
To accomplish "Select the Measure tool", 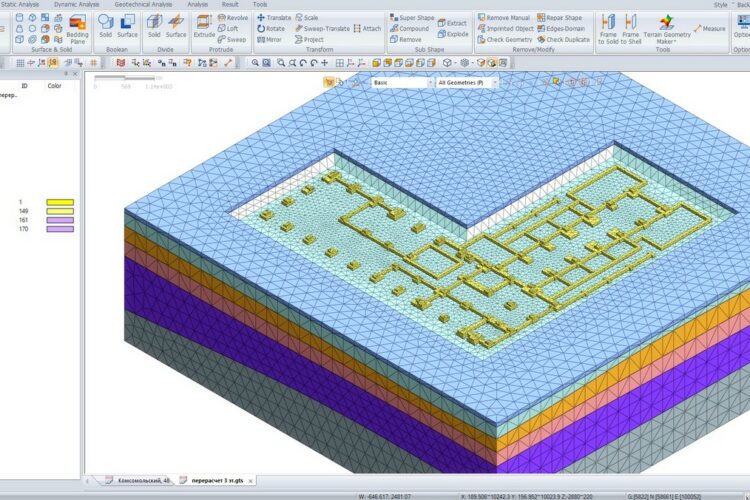I will coord(708,29).
